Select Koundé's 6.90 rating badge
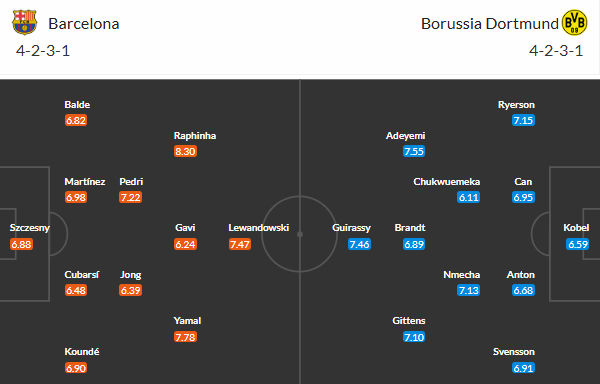Image resolution: width=600 pixels, height=384 pixels. click(76, 368)
